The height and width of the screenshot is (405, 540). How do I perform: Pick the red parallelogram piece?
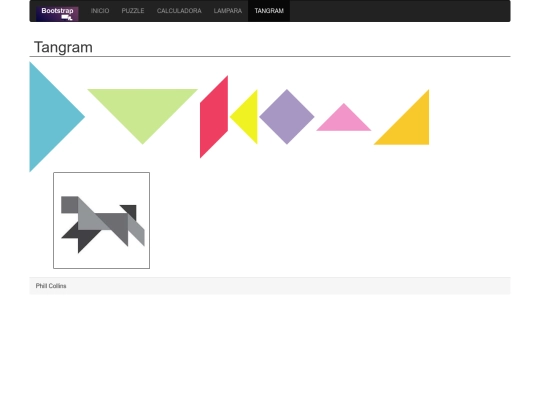coord(214,117)
